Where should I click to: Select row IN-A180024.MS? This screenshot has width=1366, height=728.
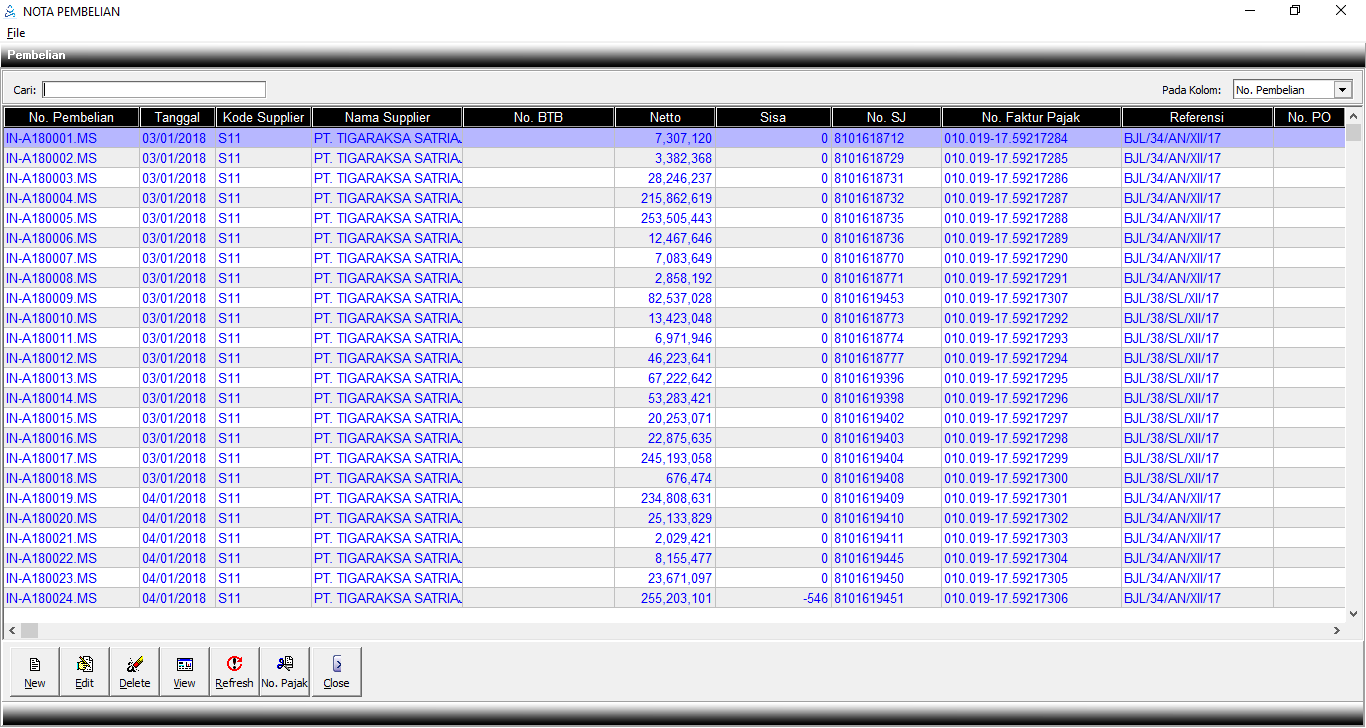point(52,598)
